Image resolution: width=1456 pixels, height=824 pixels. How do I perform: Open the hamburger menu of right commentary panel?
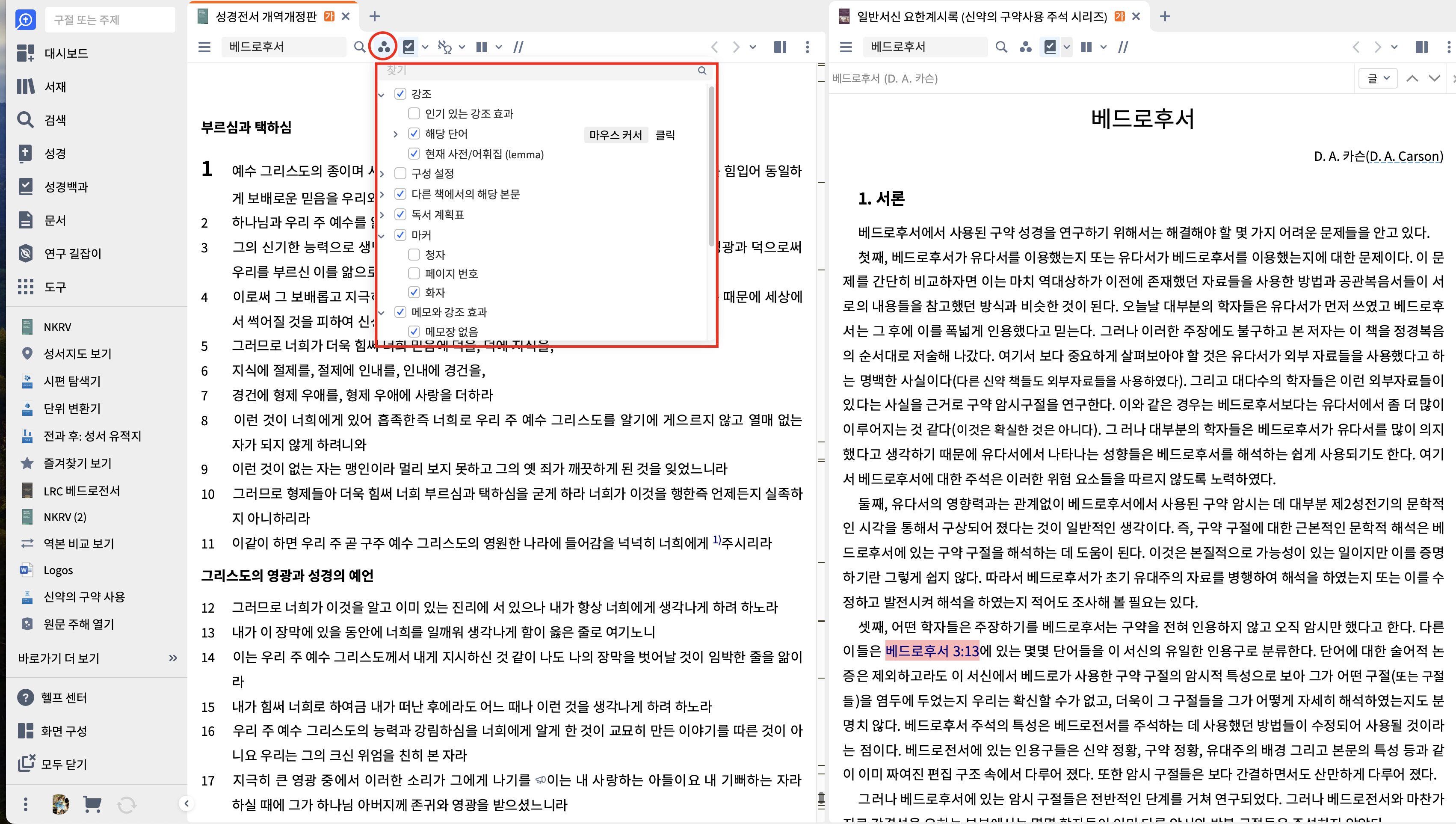[846, 47]
